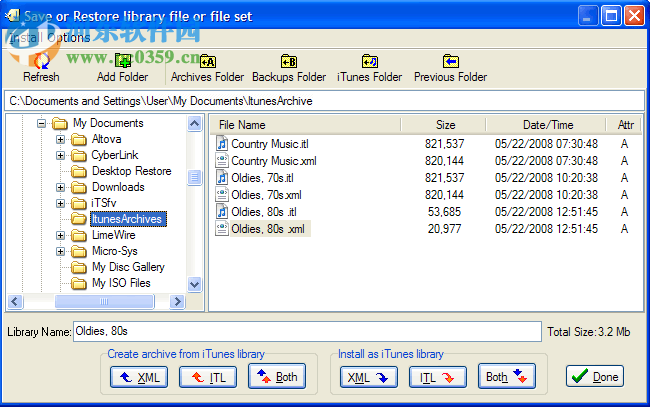Select the ItunesArchives tree item

(128, 219)
